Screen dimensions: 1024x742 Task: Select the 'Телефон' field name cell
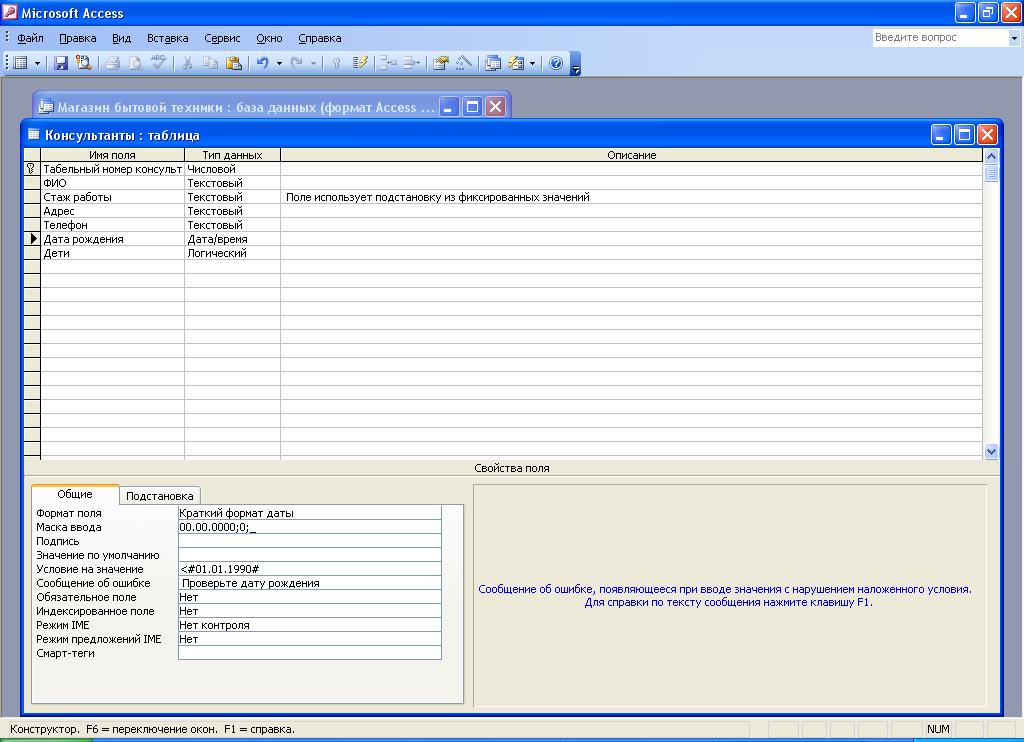click(x=112, y=225)
